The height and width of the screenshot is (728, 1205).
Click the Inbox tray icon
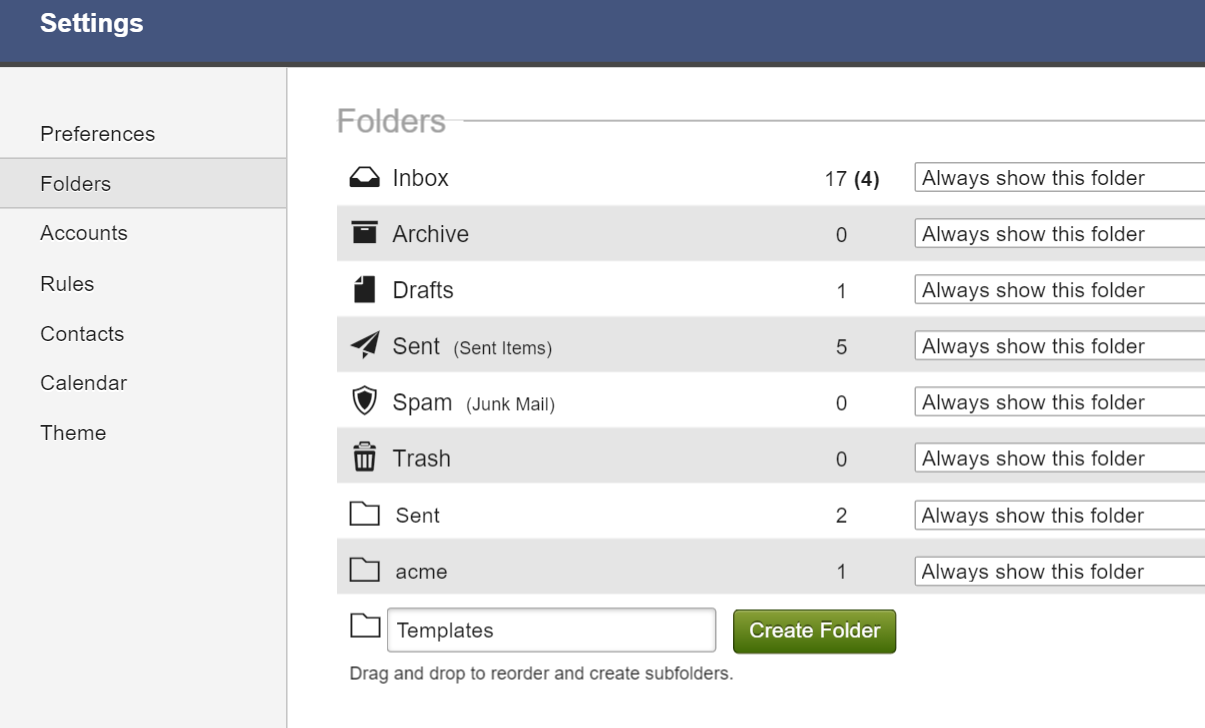[x=364, y=178]
